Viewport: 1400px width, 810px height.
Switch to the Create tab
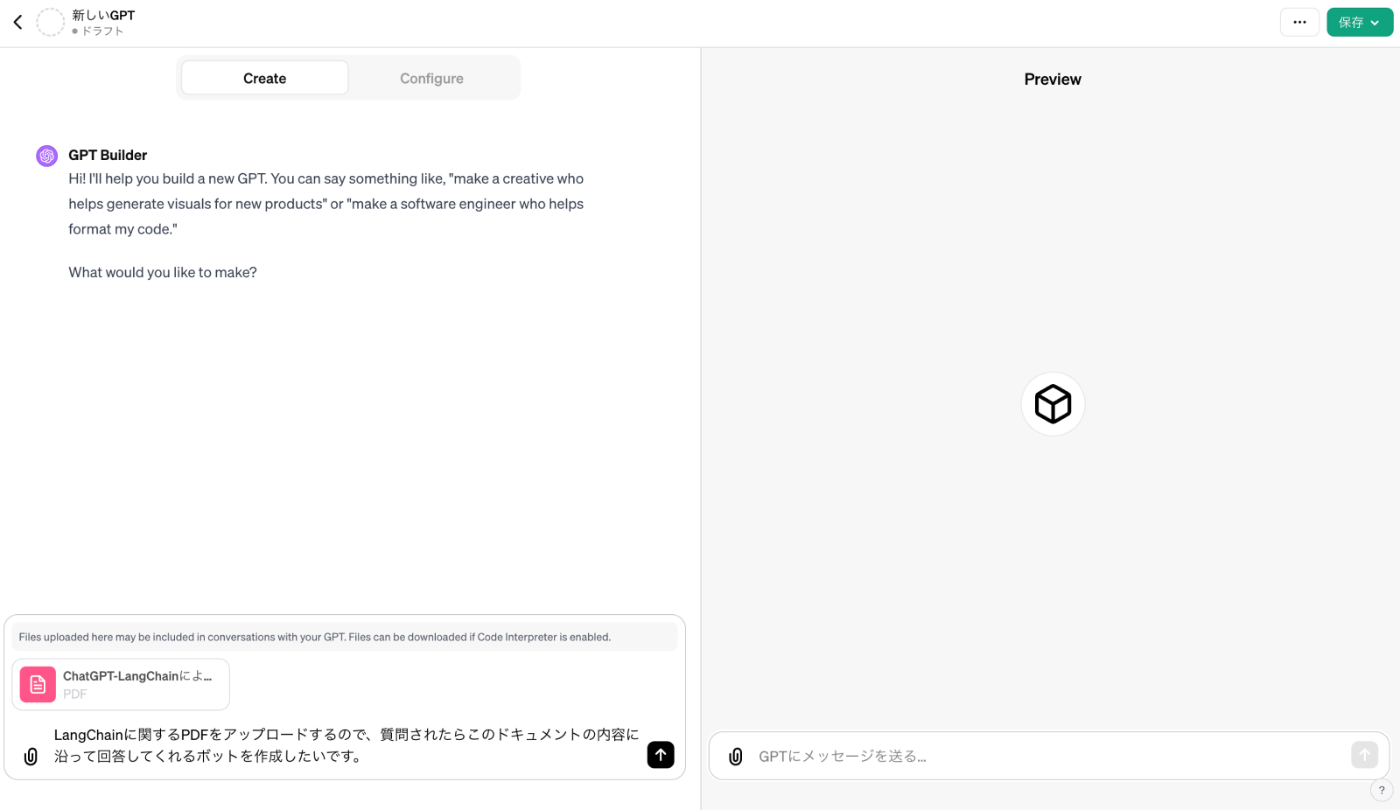click(x=265, y=78)
